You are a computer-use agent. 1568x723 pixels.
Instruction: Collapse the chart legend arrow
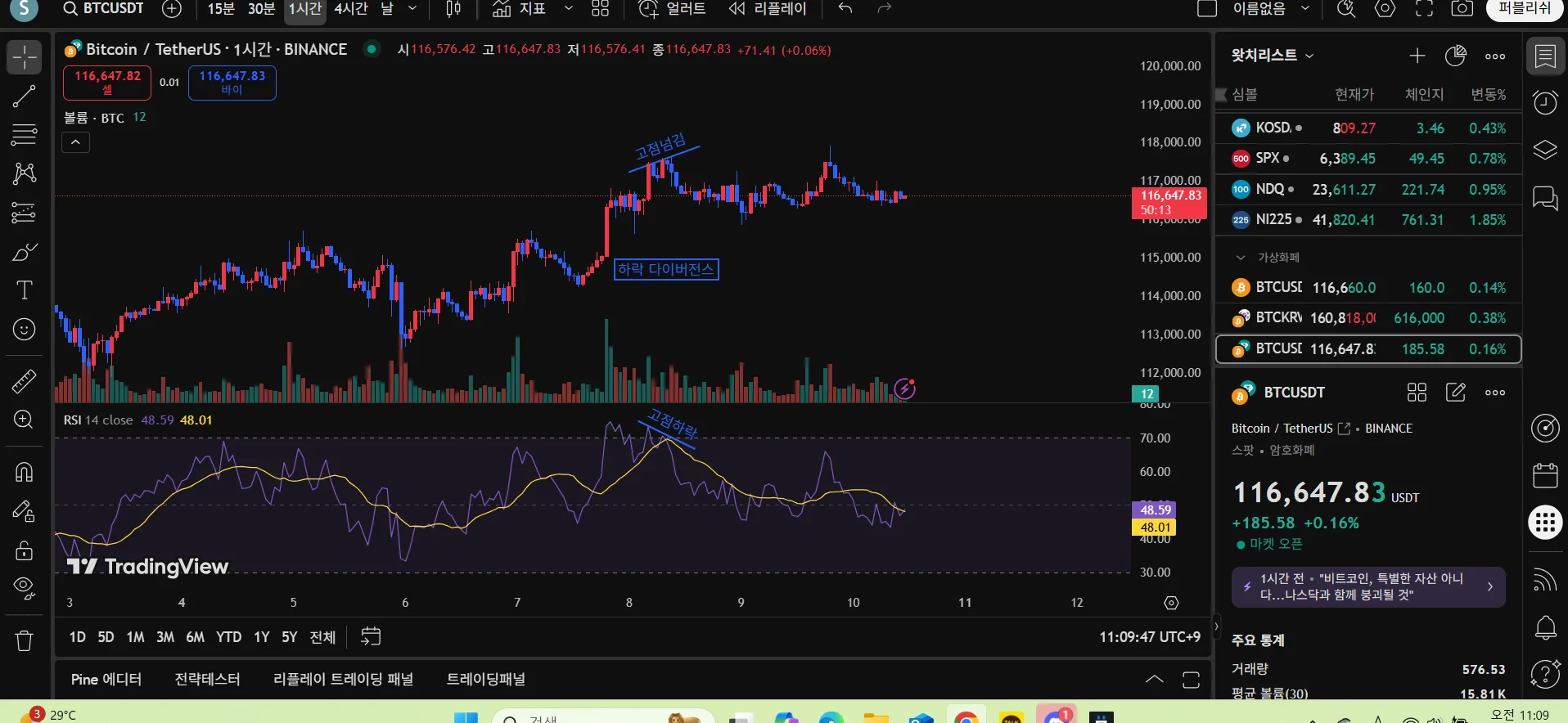tap(75, 142)
